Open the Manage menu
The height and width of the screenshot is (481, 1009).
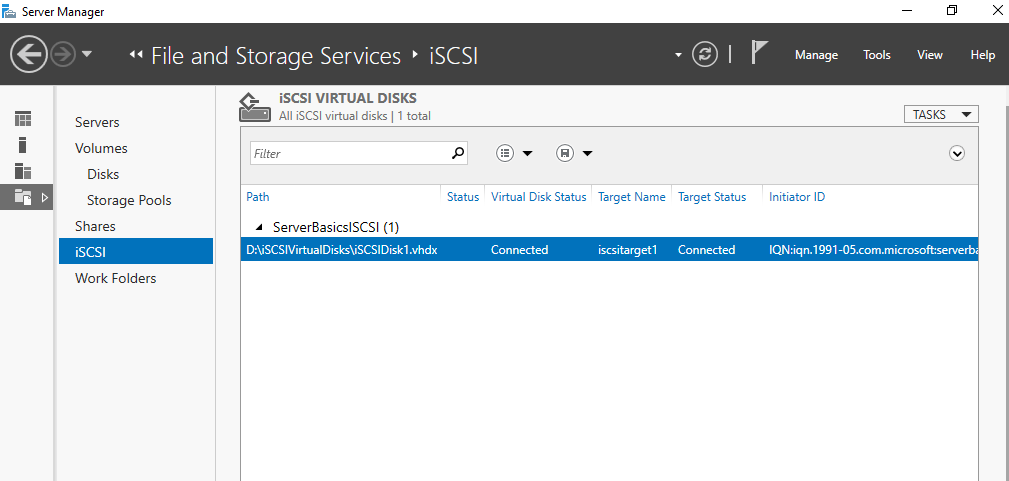[x=816, y=55]
